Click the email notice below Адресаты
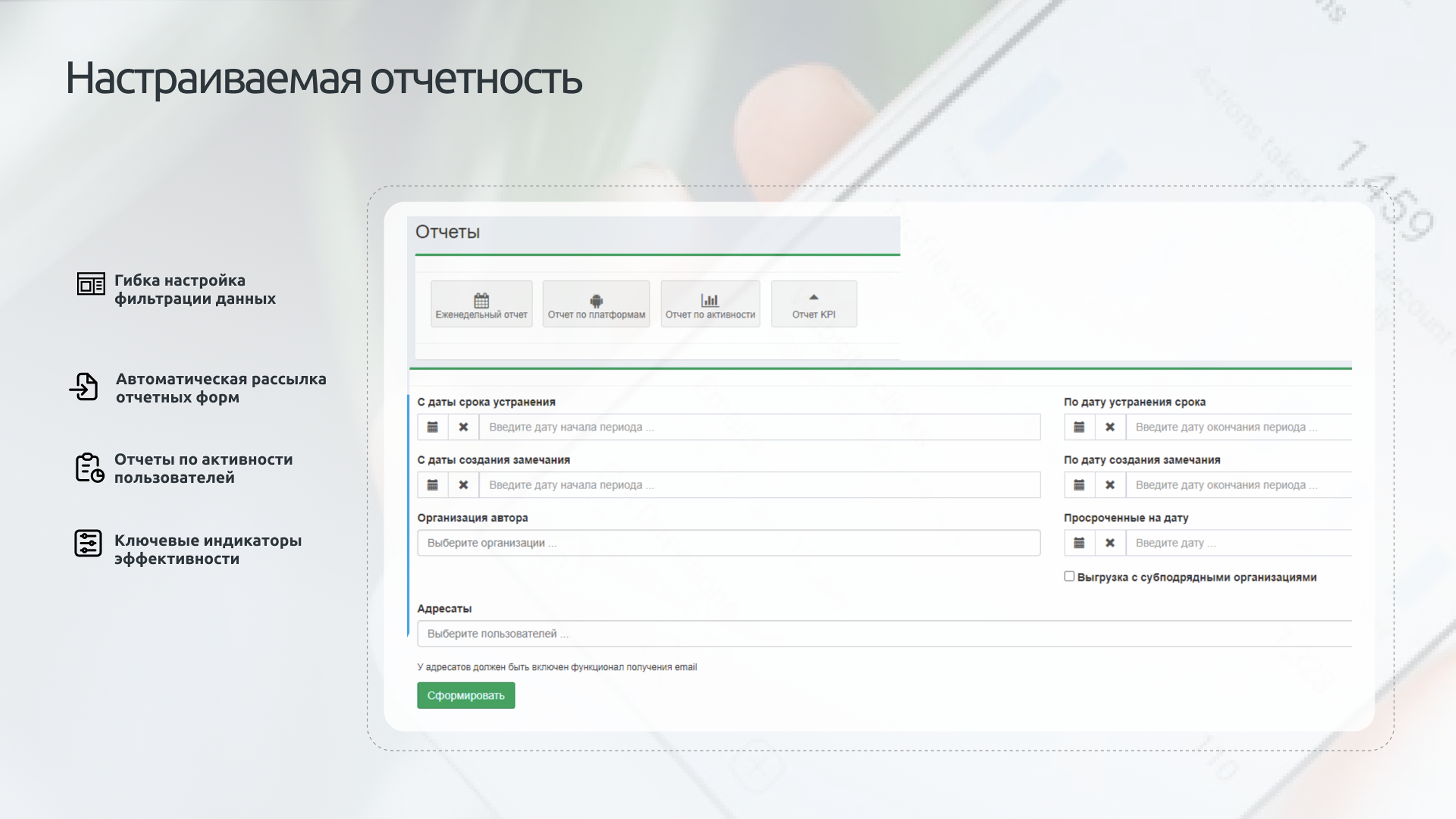Image resolution: width=1456 pixels, height=819 pixels. [x=557, y=667]
